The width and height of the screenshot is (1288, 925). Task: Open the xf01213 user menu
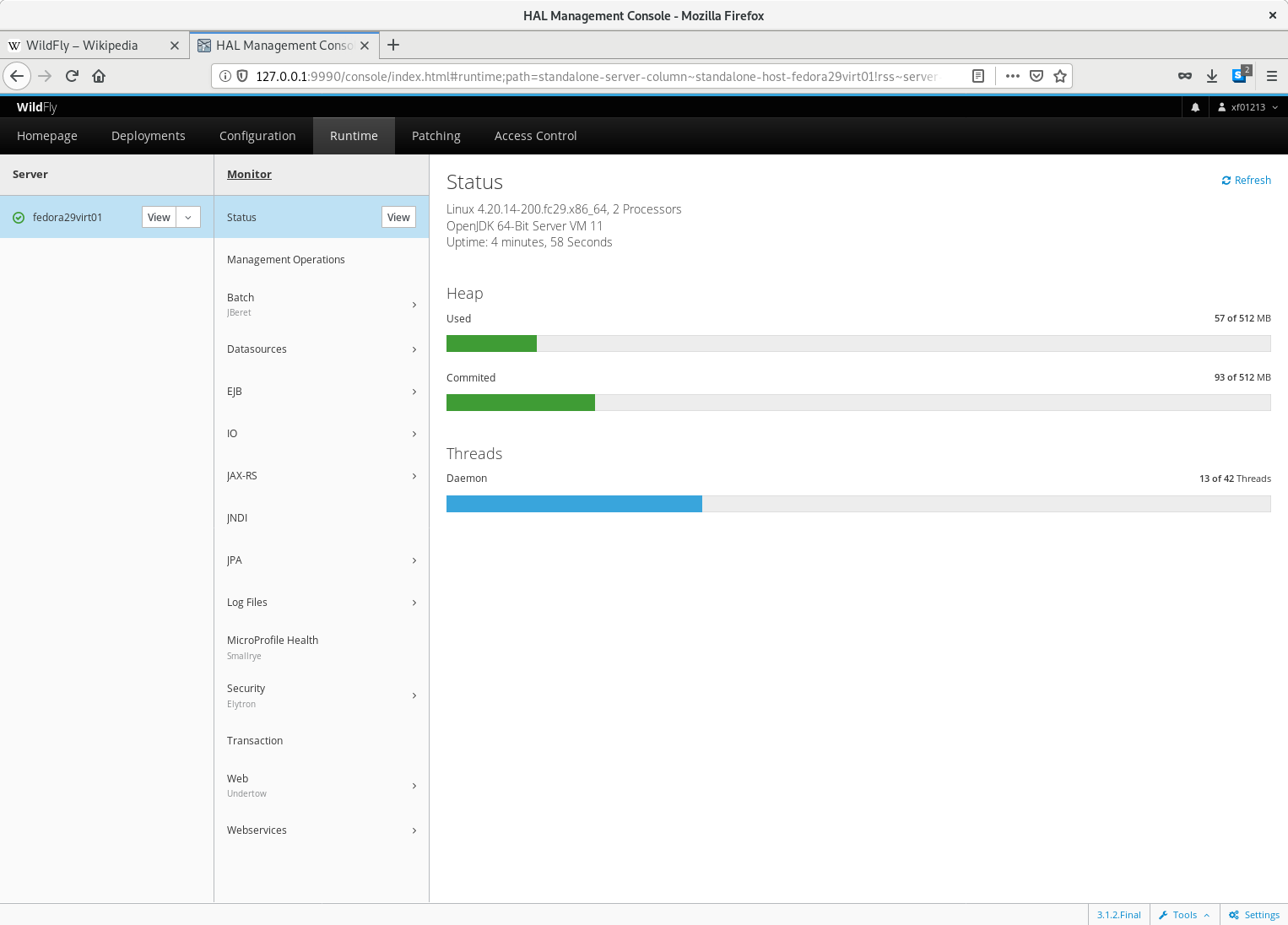[1247, 107]
